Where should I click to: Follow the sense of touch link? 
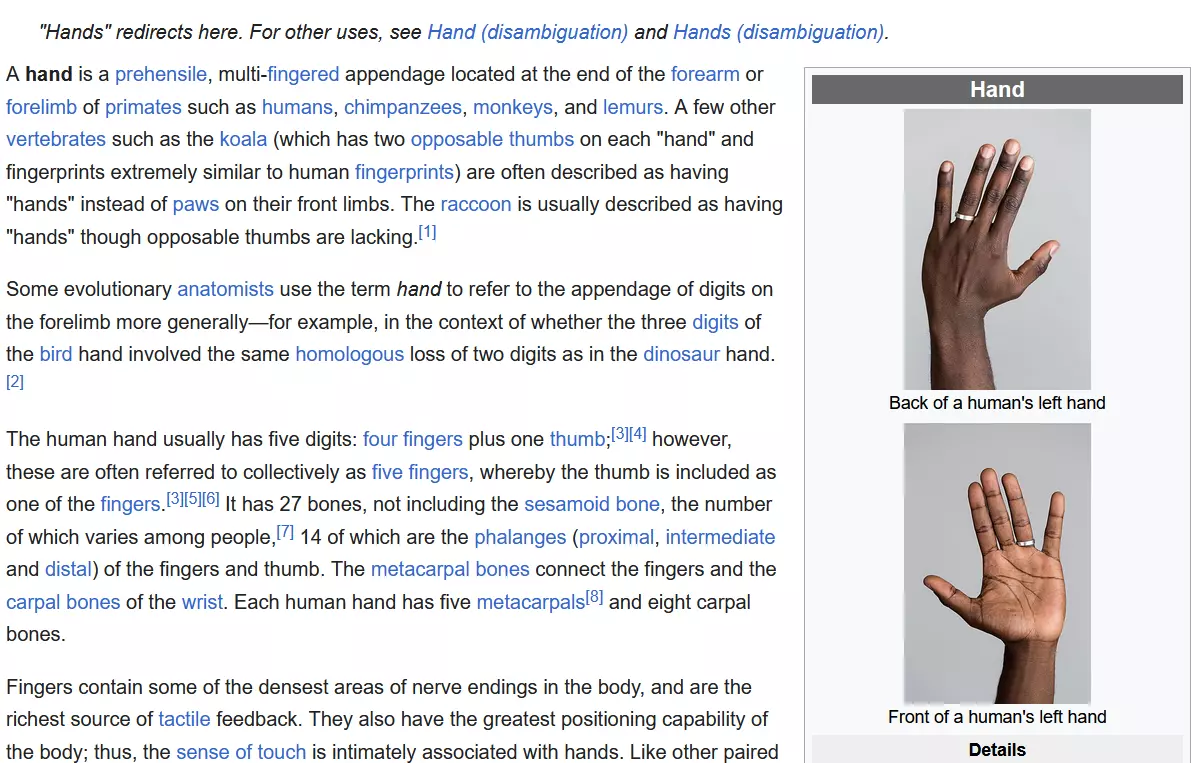pos(241,752)
